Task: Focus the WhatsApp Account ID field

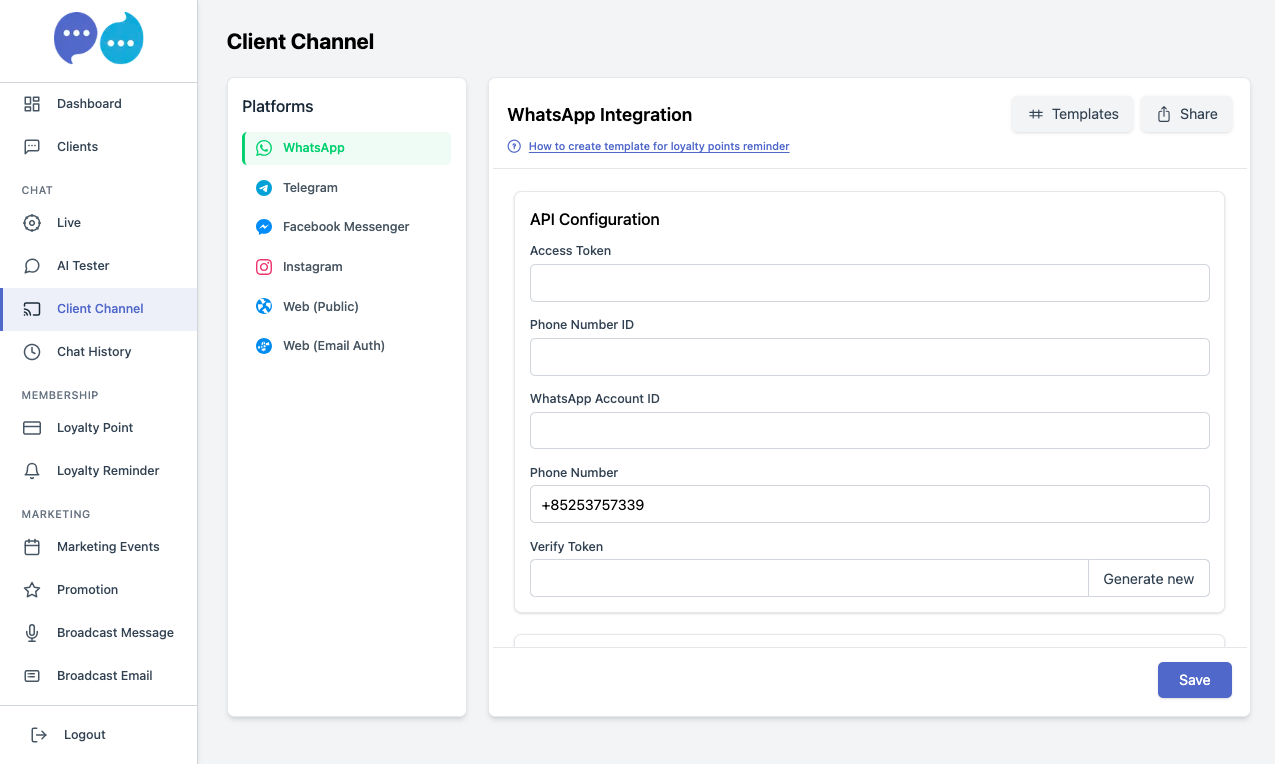Action: point(870,431)
